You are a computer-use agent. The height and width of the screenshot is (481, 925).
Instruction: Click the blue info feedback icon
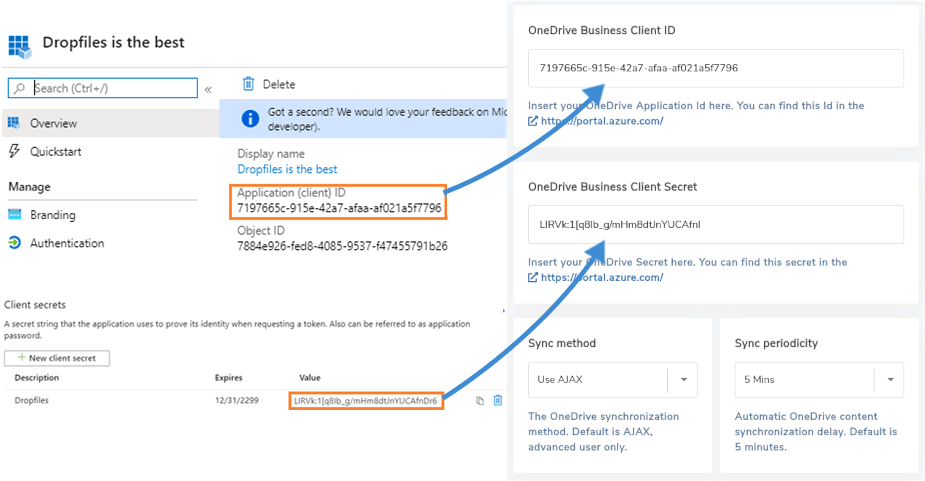250,120
